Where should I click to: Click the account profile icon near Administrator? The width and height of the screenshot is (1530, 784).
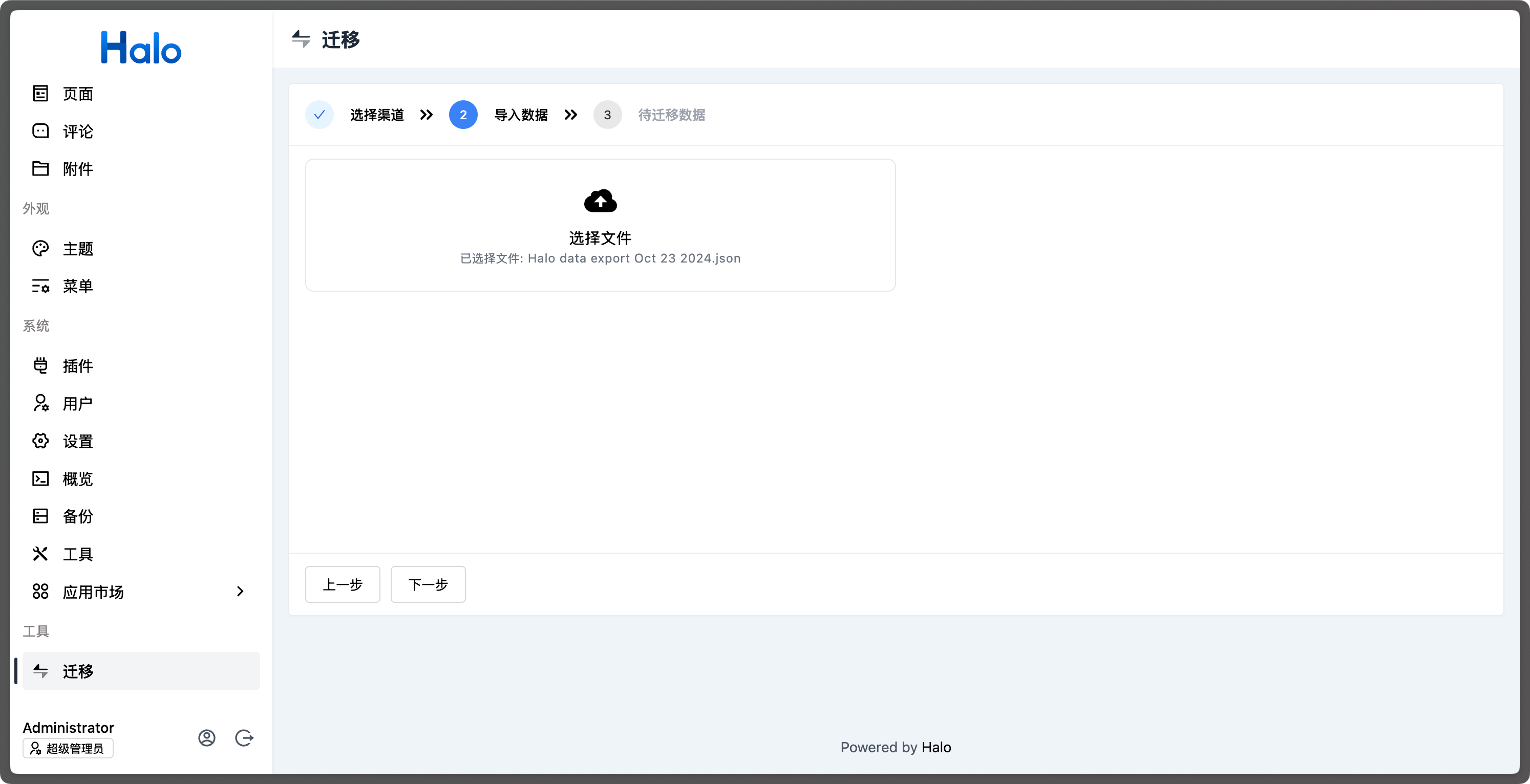[x=207, y=738]
